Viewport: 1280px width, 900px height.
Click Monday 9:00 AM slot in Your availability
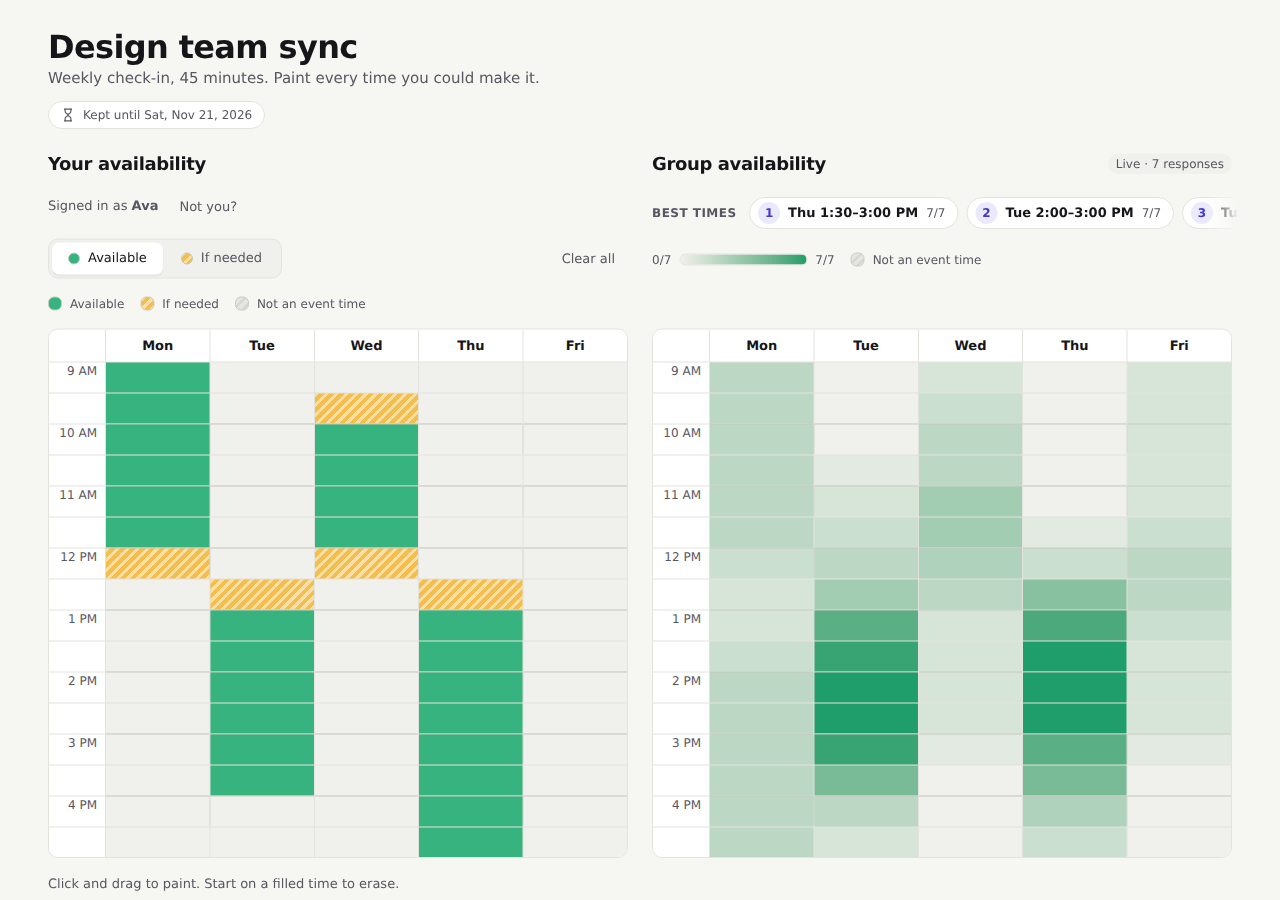coord(158,378)
